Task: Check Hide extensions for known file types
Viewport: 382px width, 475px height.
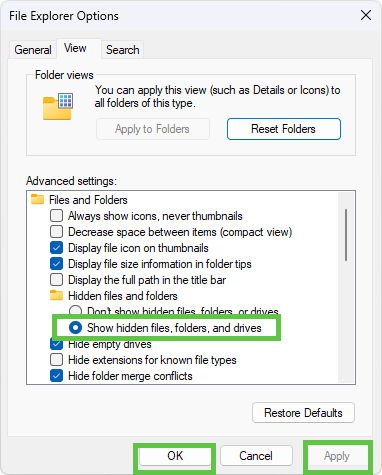Action: point(56,360)
